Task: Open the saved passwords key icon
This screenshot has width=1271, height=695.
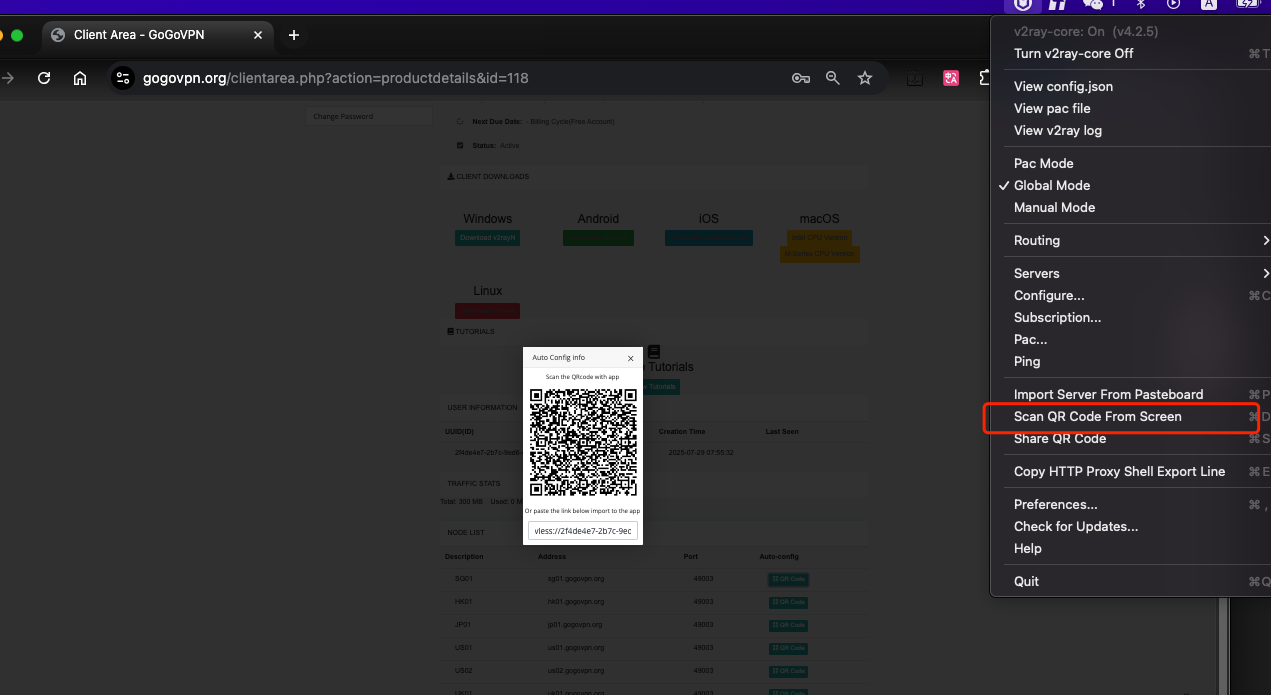Action: [800, 78]
